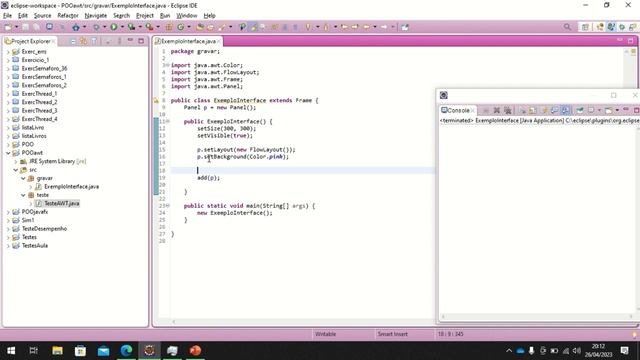
Task: Remove all terminated launches in Console
Action: (x=507, y=110)
